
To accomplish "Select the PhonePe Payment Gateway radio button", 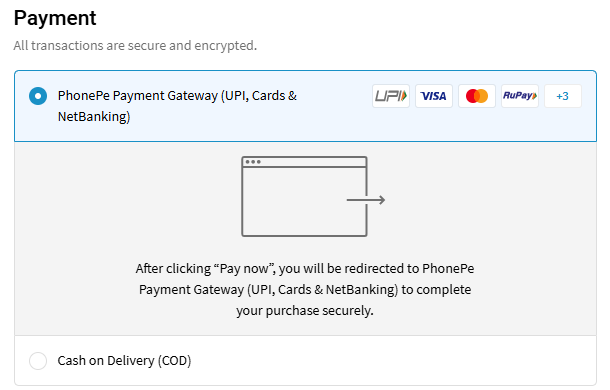I will (38, 96).
